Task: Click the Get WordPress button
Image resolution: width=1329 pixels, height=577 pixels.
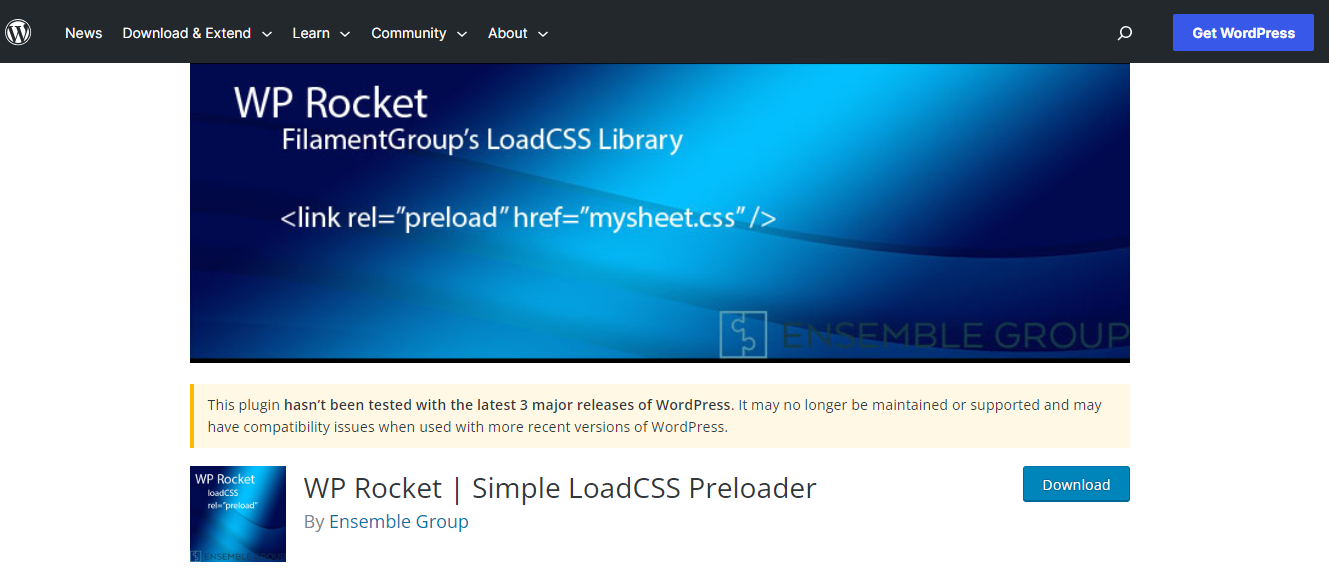Action: click(1243, 33)
